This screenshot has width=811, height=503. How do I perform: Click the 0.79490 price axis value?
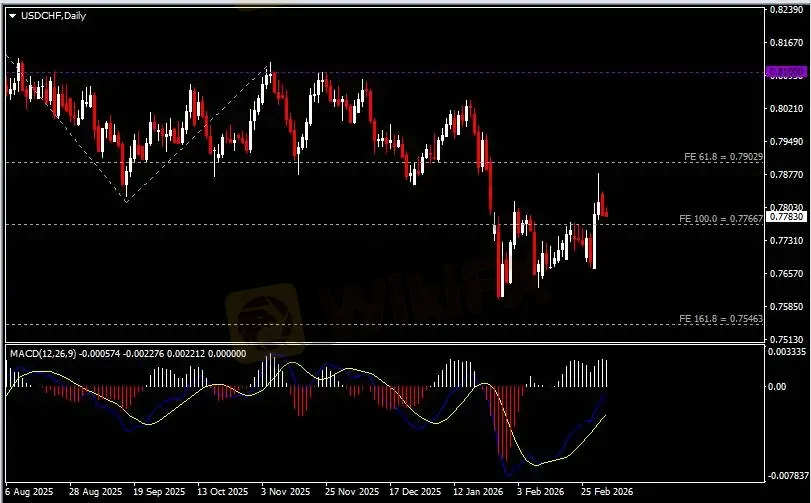786,141
